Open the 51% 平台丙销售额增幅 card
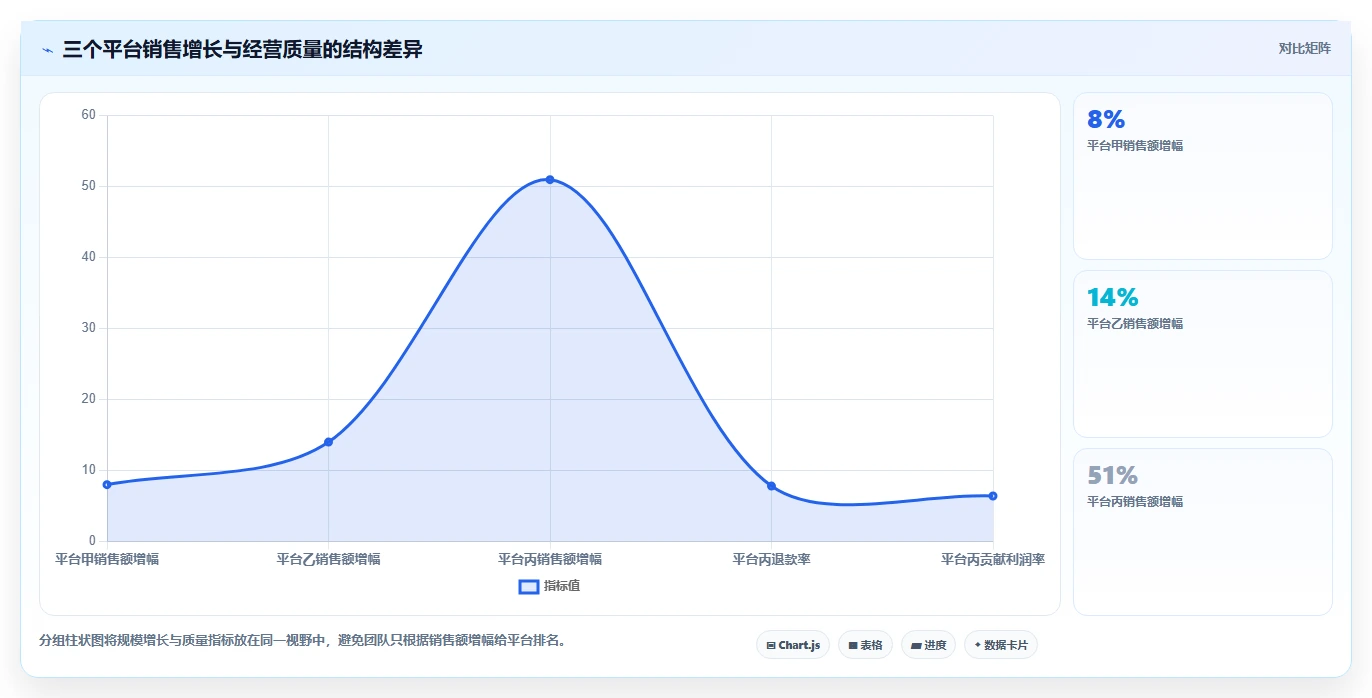 tap(1202, 532)
